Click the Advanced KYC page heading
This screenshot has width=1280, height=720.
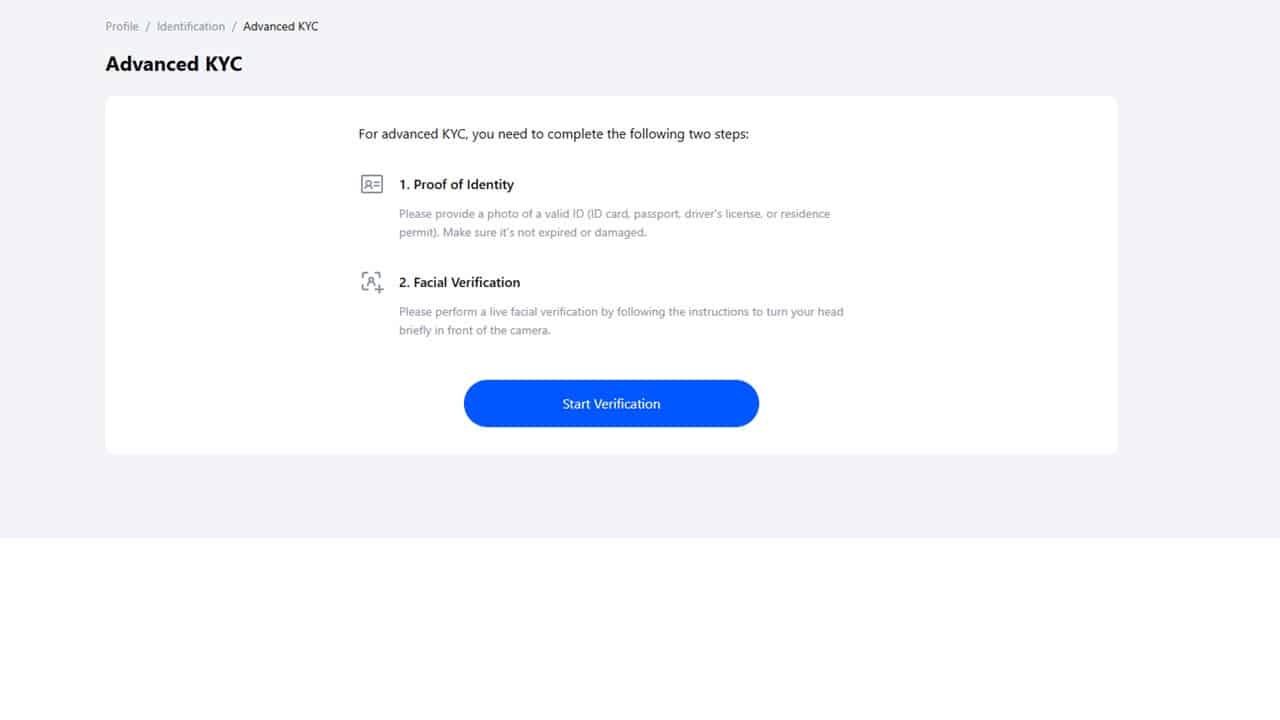tap(174, 64)
